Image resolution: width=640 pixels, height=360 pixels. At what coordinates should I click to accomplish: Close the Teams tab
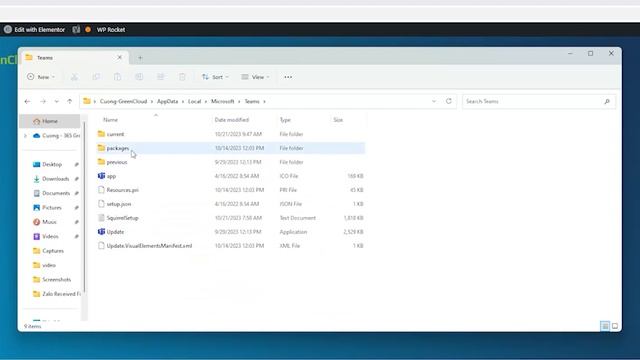tap(120, 58)
